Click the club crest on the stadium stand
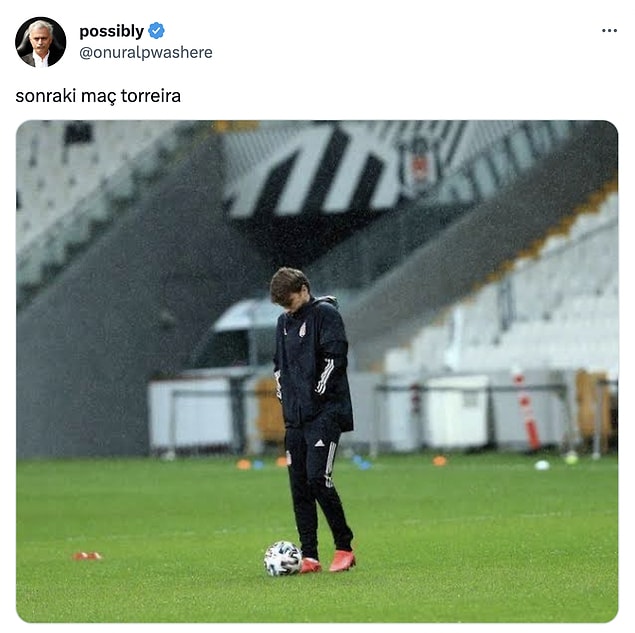 tap(419, 164)
